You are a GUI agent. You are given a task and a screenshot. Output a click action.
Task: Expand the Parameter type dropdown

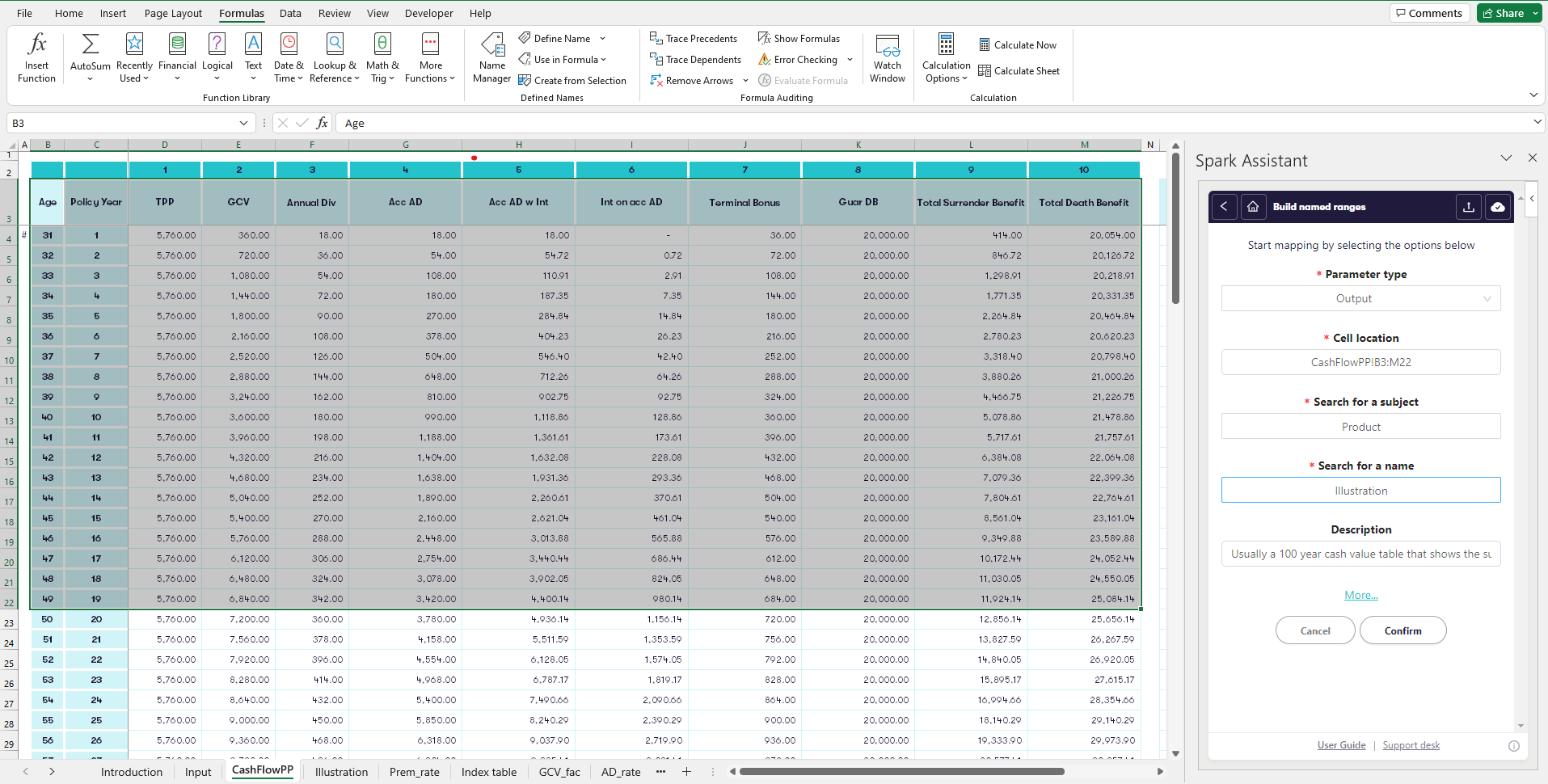[x=1360, y=298]
